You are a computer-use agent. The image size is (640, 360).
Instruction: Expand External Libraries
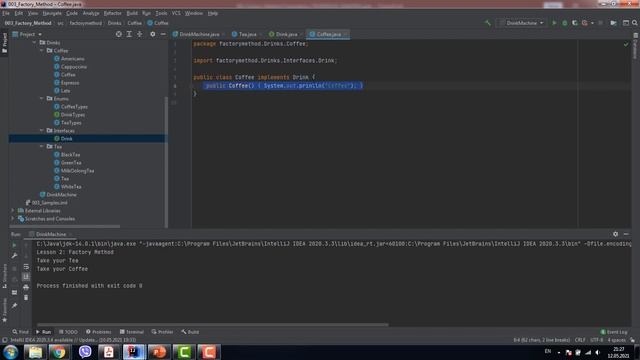tap(12, 211)
